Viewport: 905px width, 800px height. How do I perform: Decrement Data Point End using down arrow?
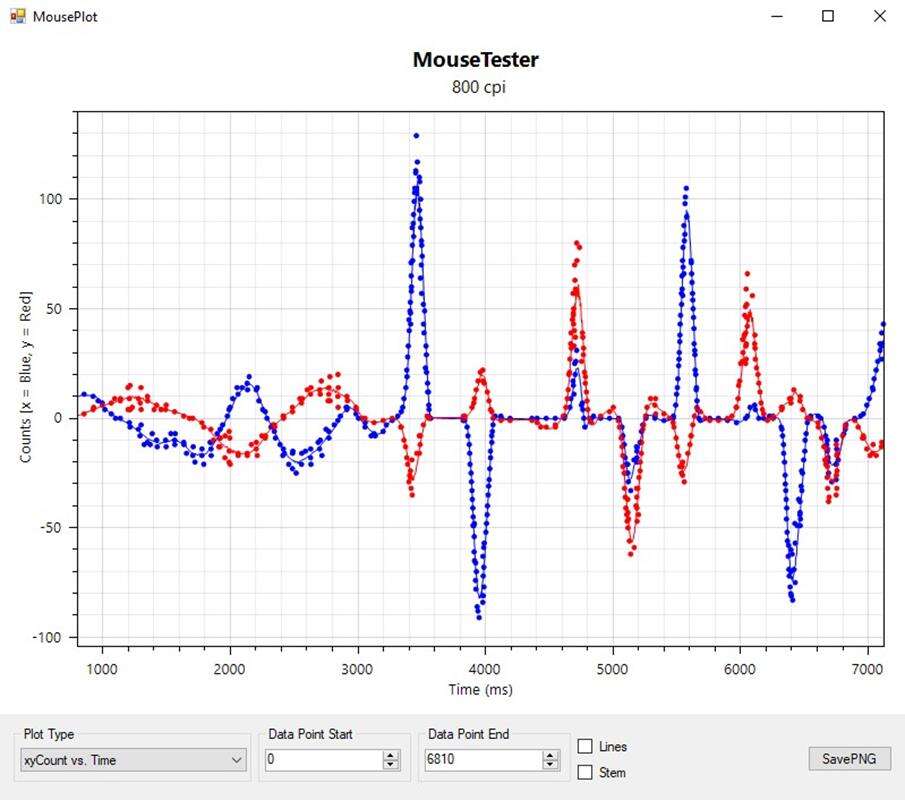pyautogui.click(x=550, y=765)
